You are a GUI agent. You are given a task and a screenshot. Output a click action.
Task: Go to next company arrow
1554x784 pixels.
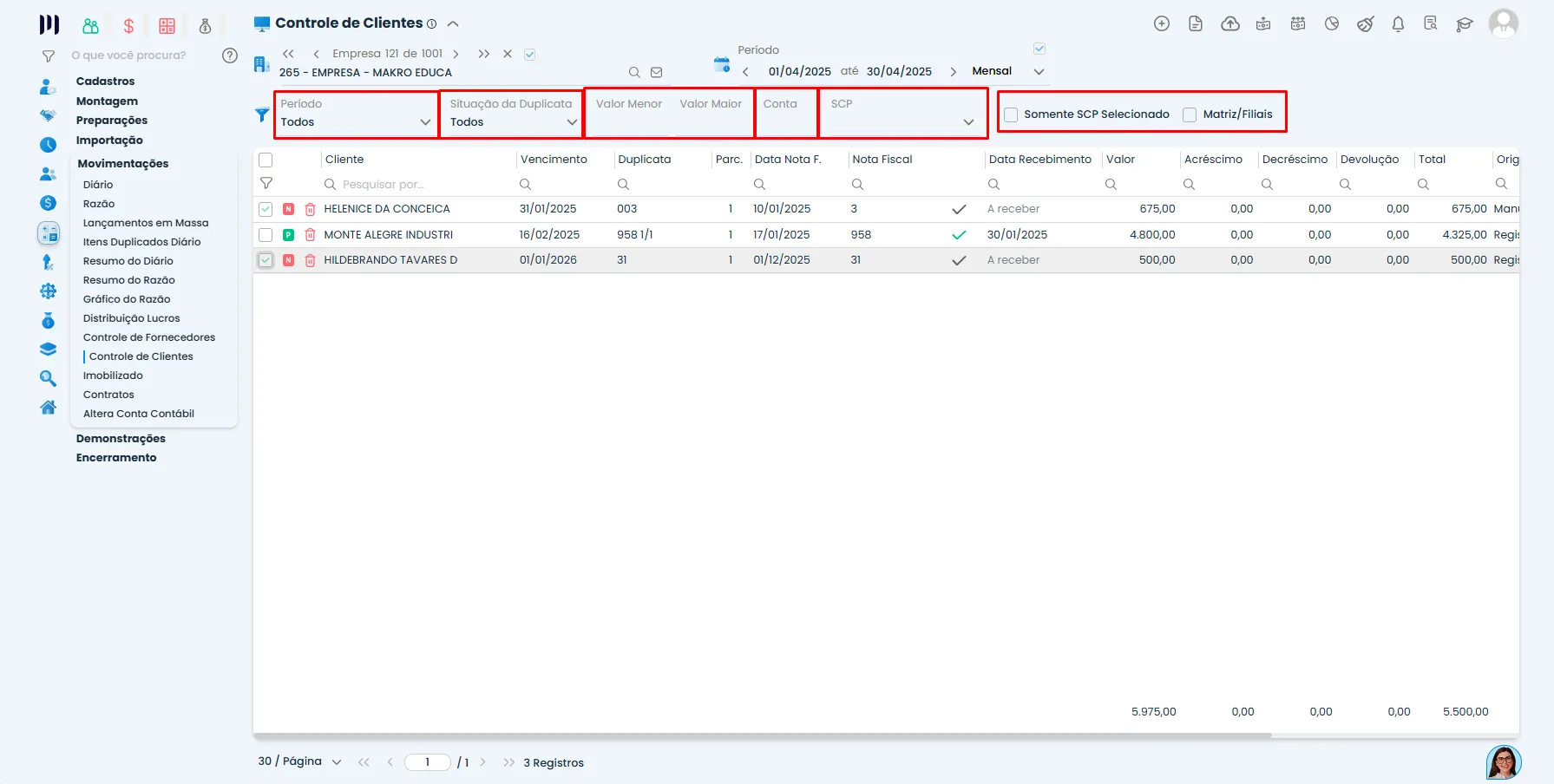(x=456, y=54)
